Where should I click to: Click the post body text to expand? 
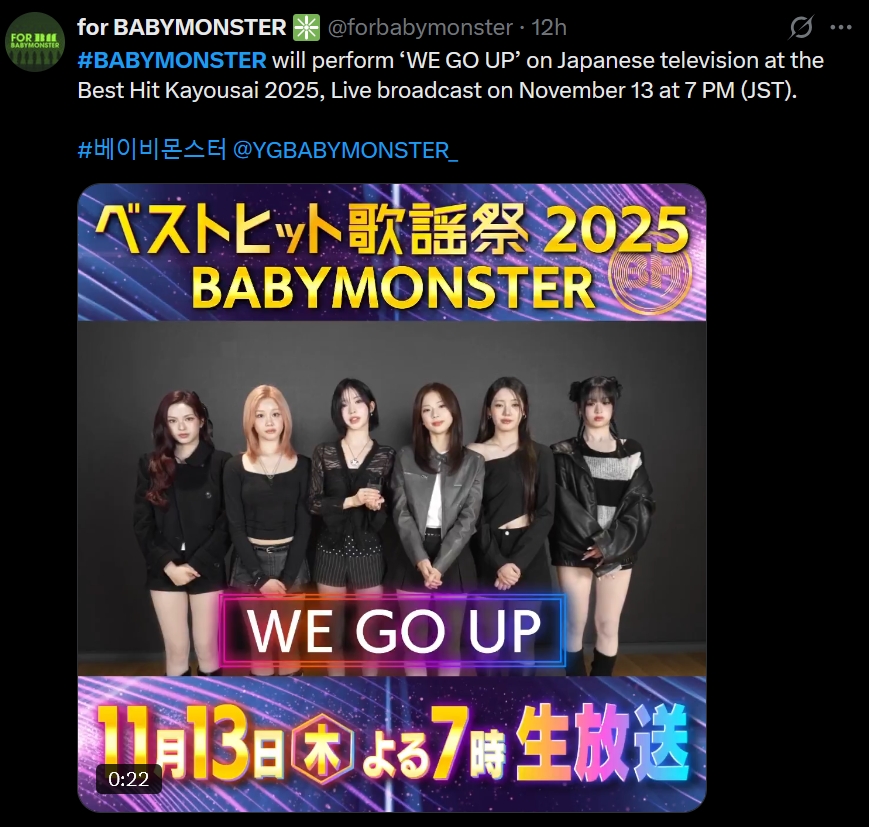coord(451,75)
